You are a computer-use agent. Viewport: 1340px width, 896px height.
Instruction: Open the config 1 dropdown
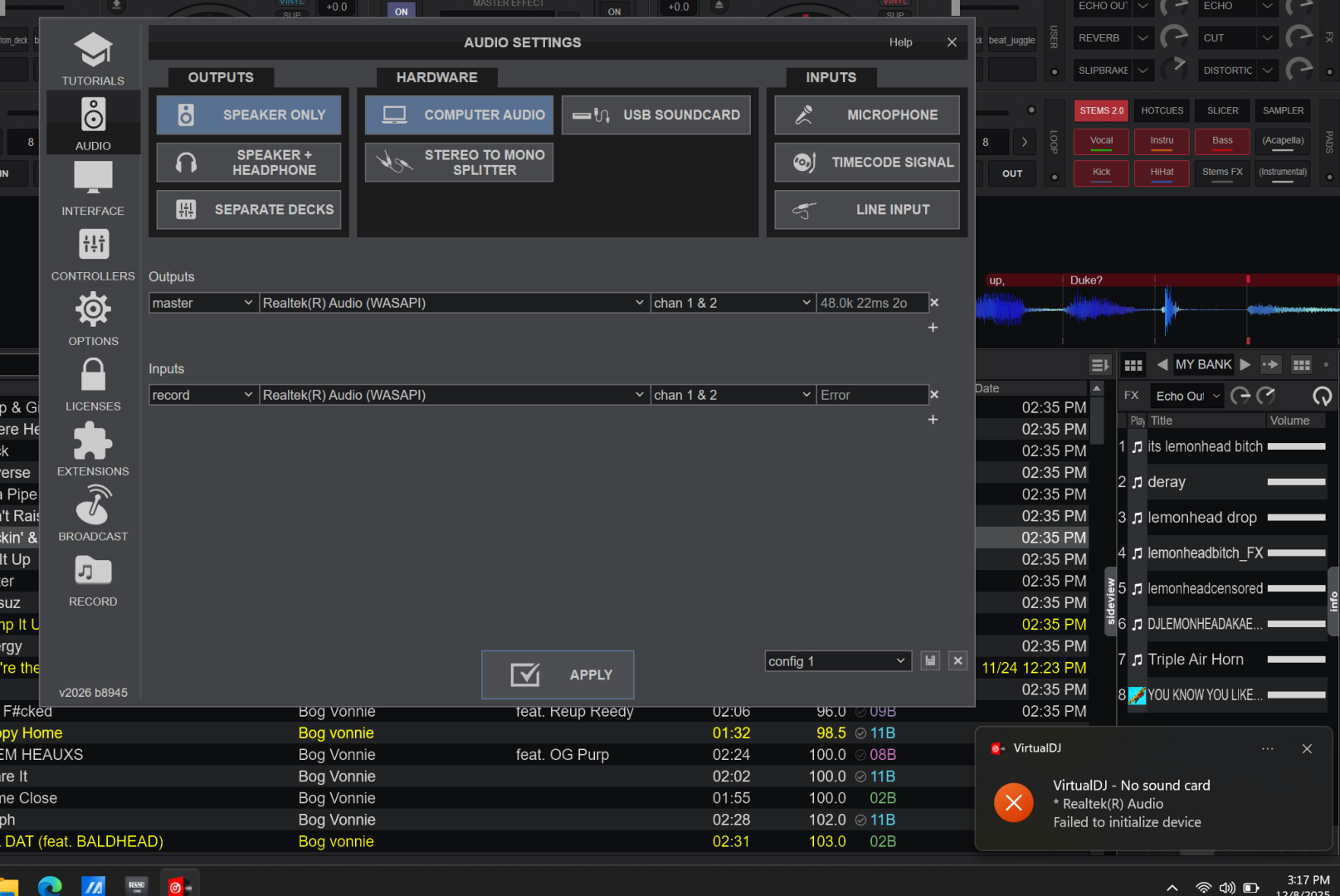(837, 661)
